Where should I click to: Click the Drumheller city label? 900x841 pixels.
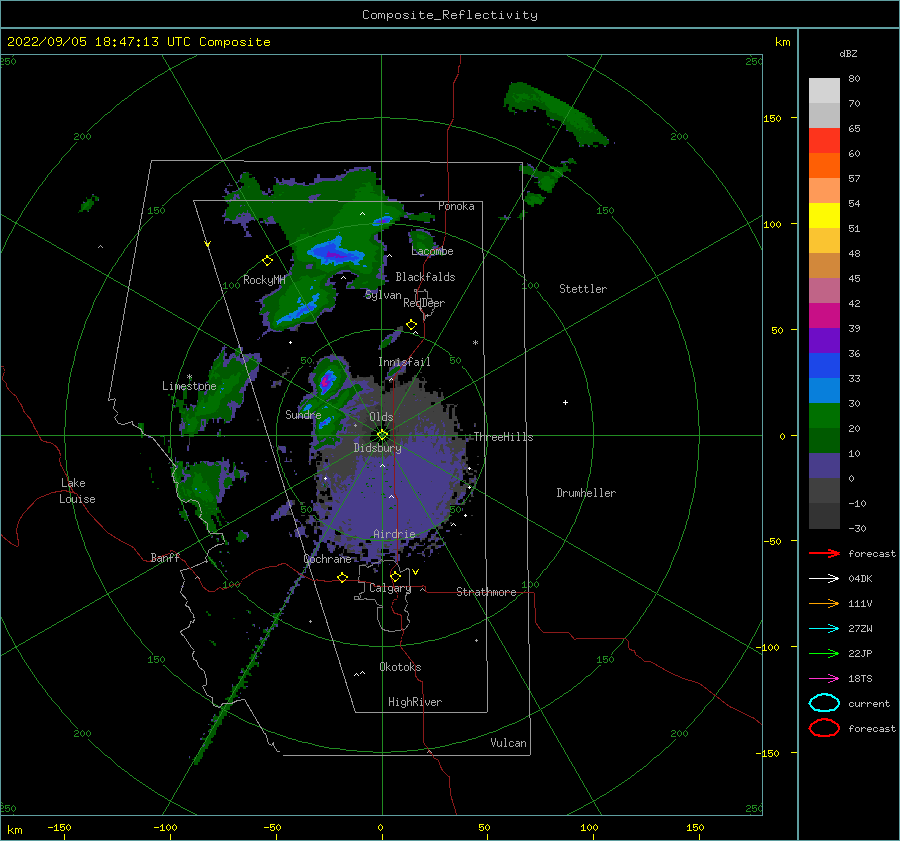pyautogui.click(x=586, y=493)
